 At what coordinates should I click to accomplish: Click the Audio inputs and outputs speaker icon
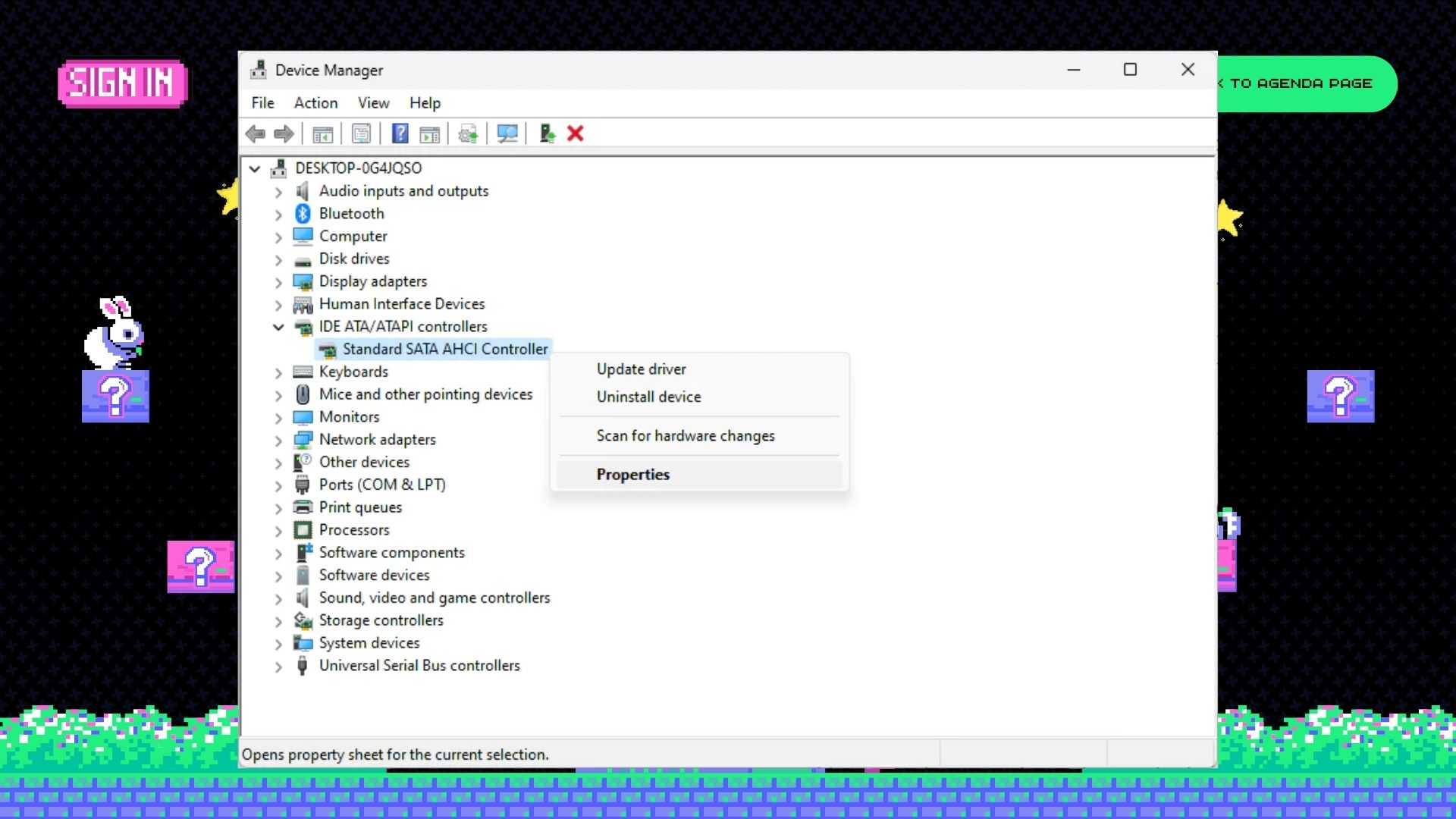[303, 191]
